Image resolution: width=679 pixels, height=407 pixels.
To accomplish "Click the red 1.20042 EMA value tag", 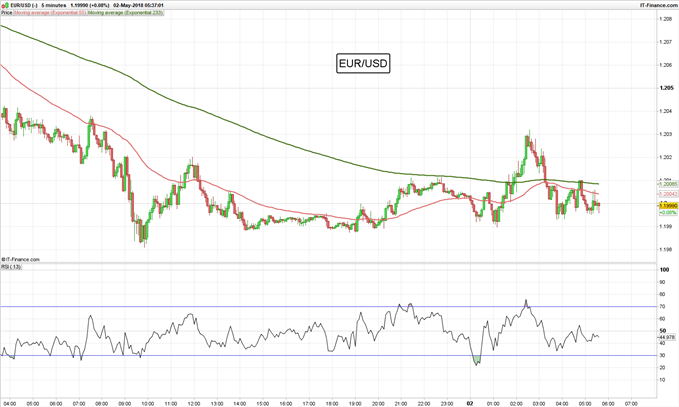I will coord(668,194).
